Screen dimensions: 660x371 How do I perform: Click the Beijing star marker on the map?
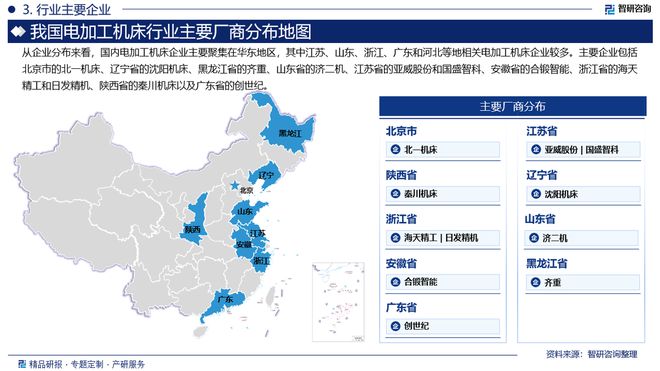234,185
